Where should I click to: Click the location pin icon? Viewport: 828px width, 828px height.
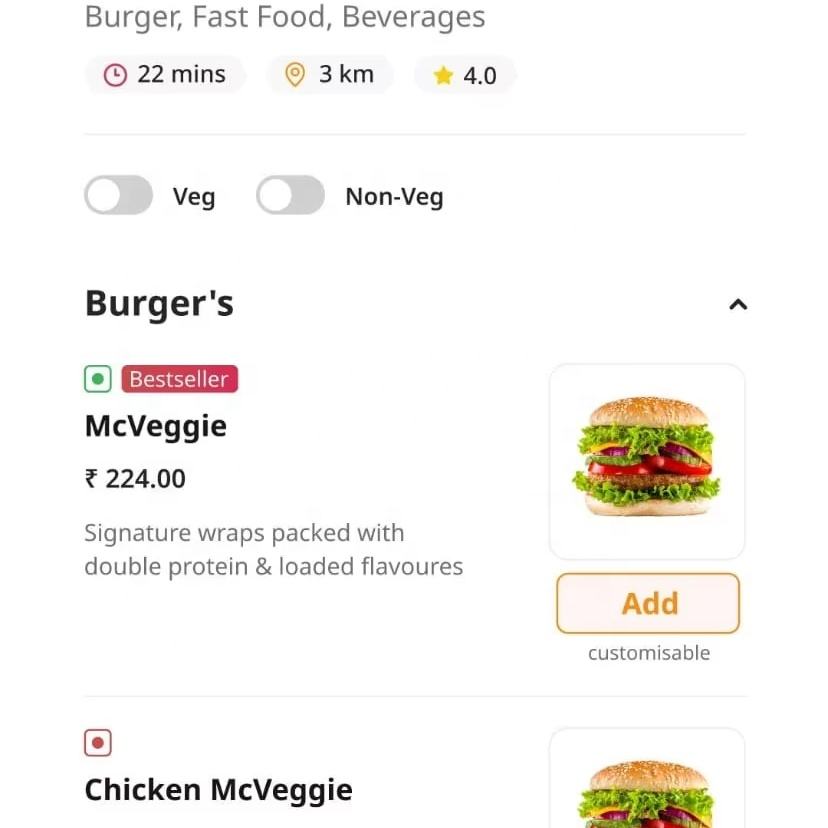point(294,75)
